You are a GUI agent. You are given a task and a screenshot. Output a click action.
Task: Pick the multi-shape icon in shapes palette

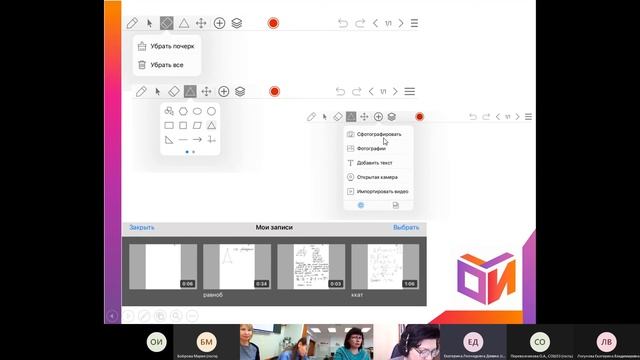169,111
